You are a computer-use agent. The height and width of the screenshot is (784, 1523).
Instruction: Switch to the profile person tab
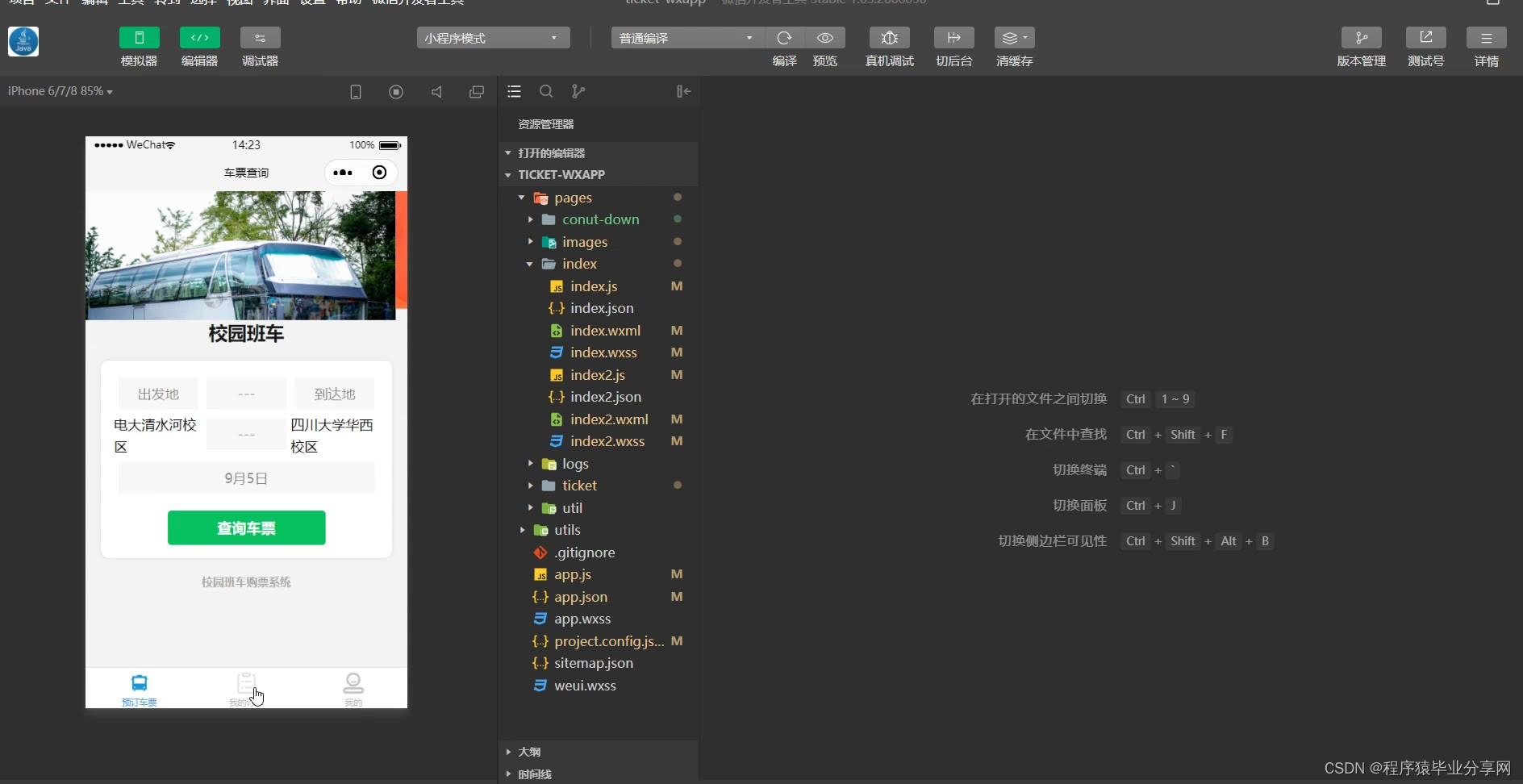coord(353,690)
